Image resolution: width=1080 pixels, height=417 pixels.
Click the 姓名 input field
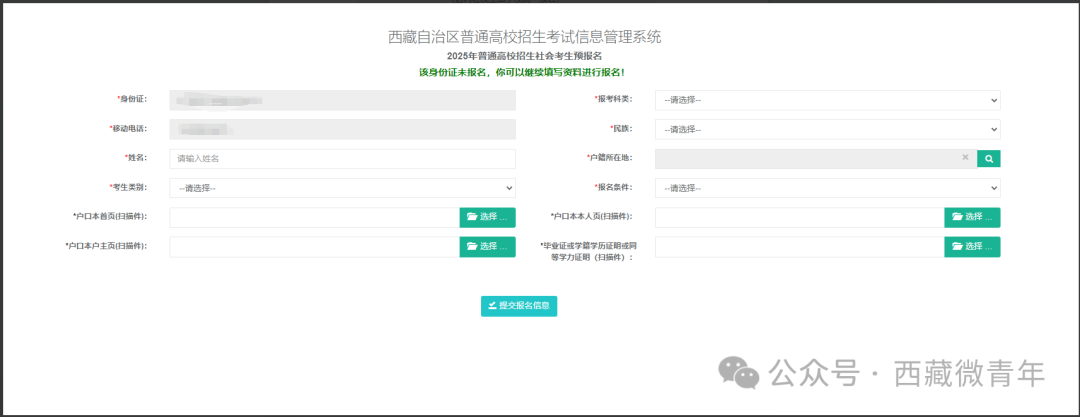[x=342, y=159]
